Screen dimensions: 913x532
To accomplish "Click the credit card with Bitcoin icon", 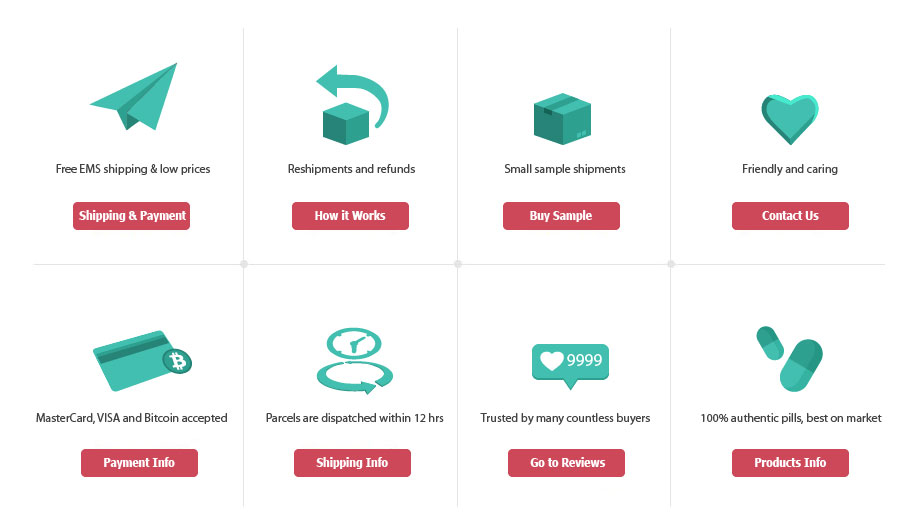I will pyautogui.click(x=142, y=361).
